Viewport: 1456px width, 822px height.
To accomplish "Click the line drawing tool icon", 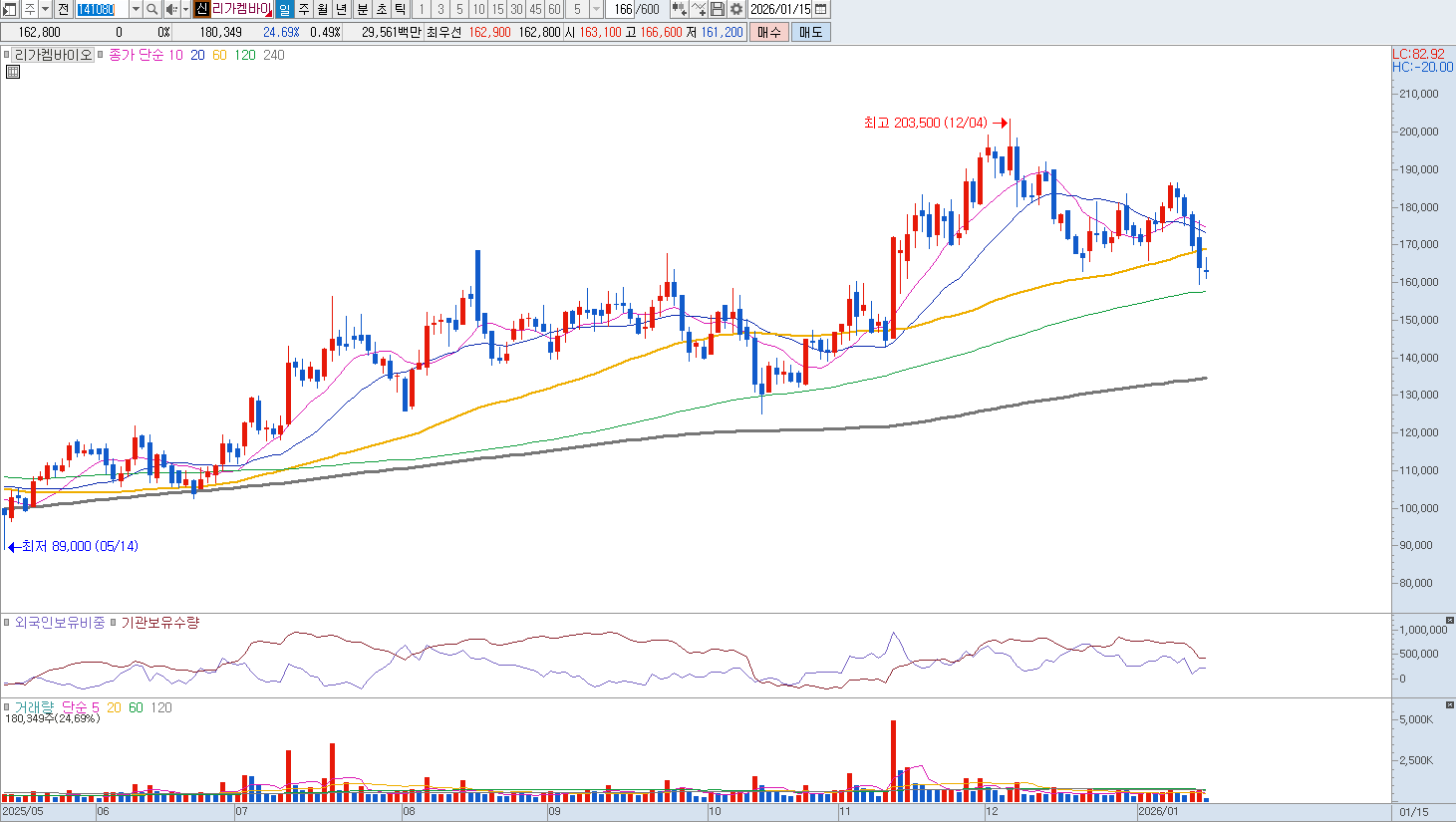I will click(699, 9).
